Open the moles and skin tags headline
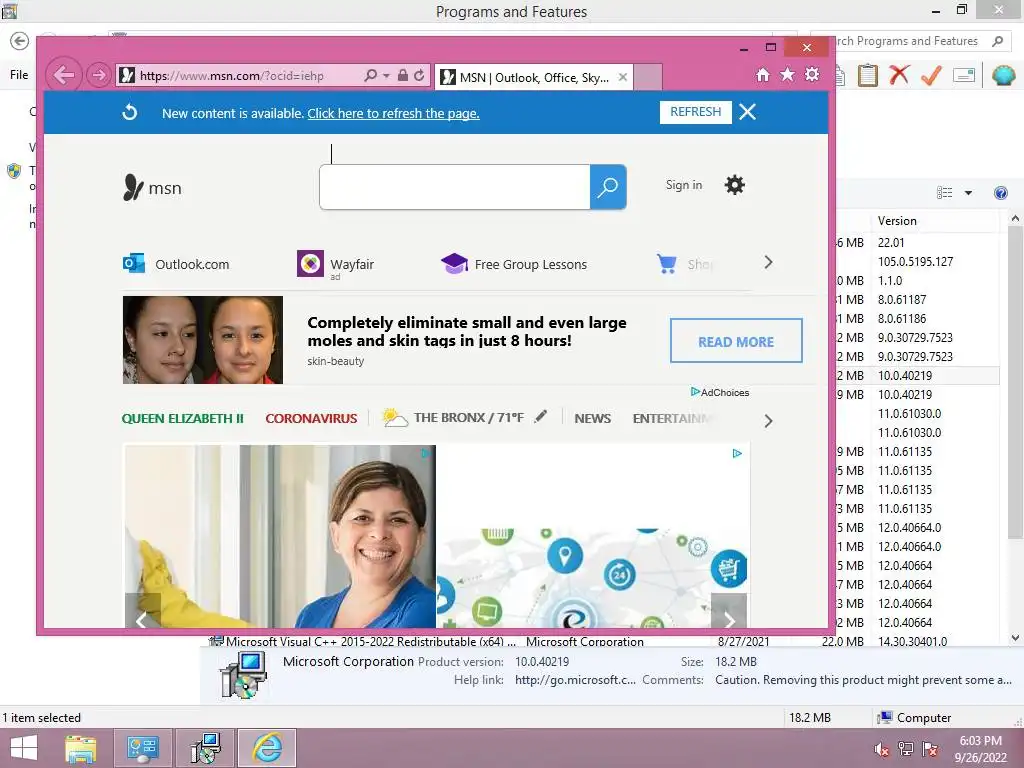This screenshot has height=768, width=1024. 467,332
